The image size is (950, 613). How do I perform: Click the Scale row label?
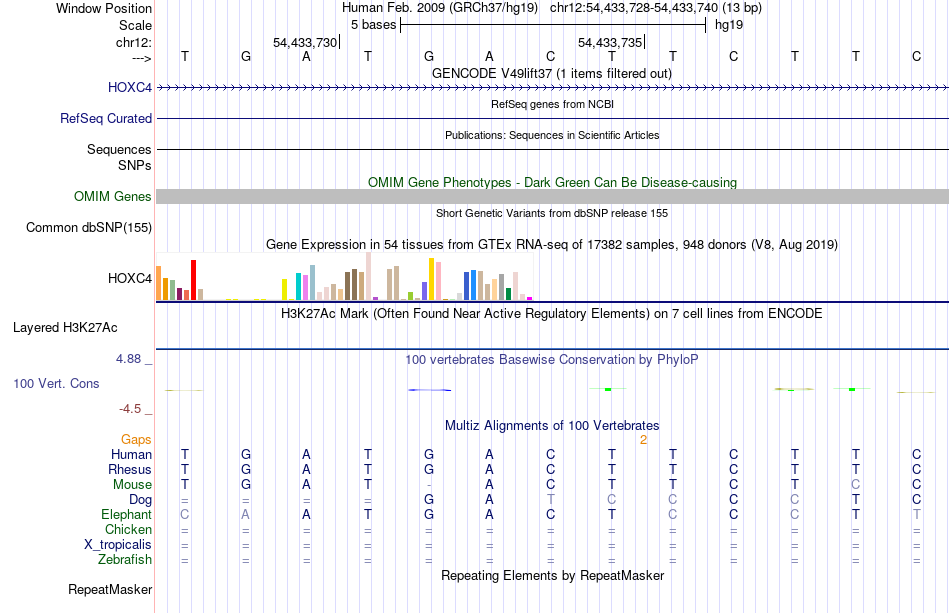135,25
